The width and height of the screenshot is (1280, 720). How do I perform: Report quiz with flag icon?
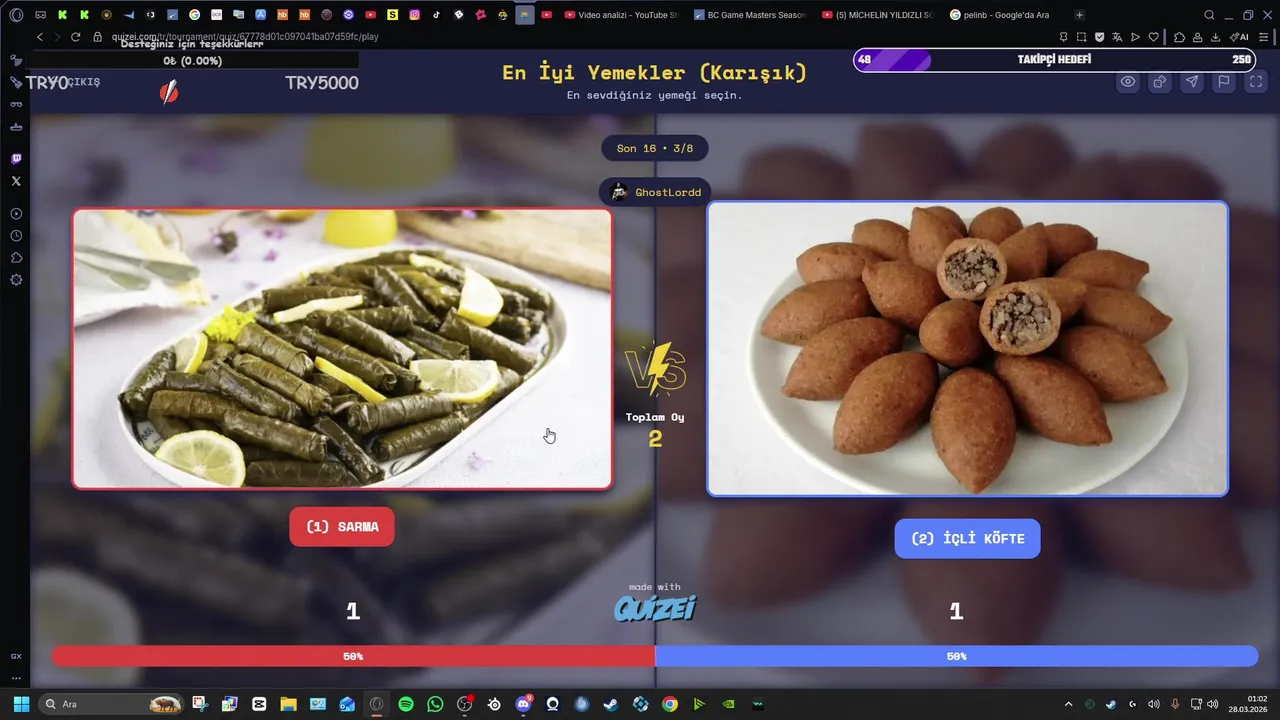point(1224,82)
